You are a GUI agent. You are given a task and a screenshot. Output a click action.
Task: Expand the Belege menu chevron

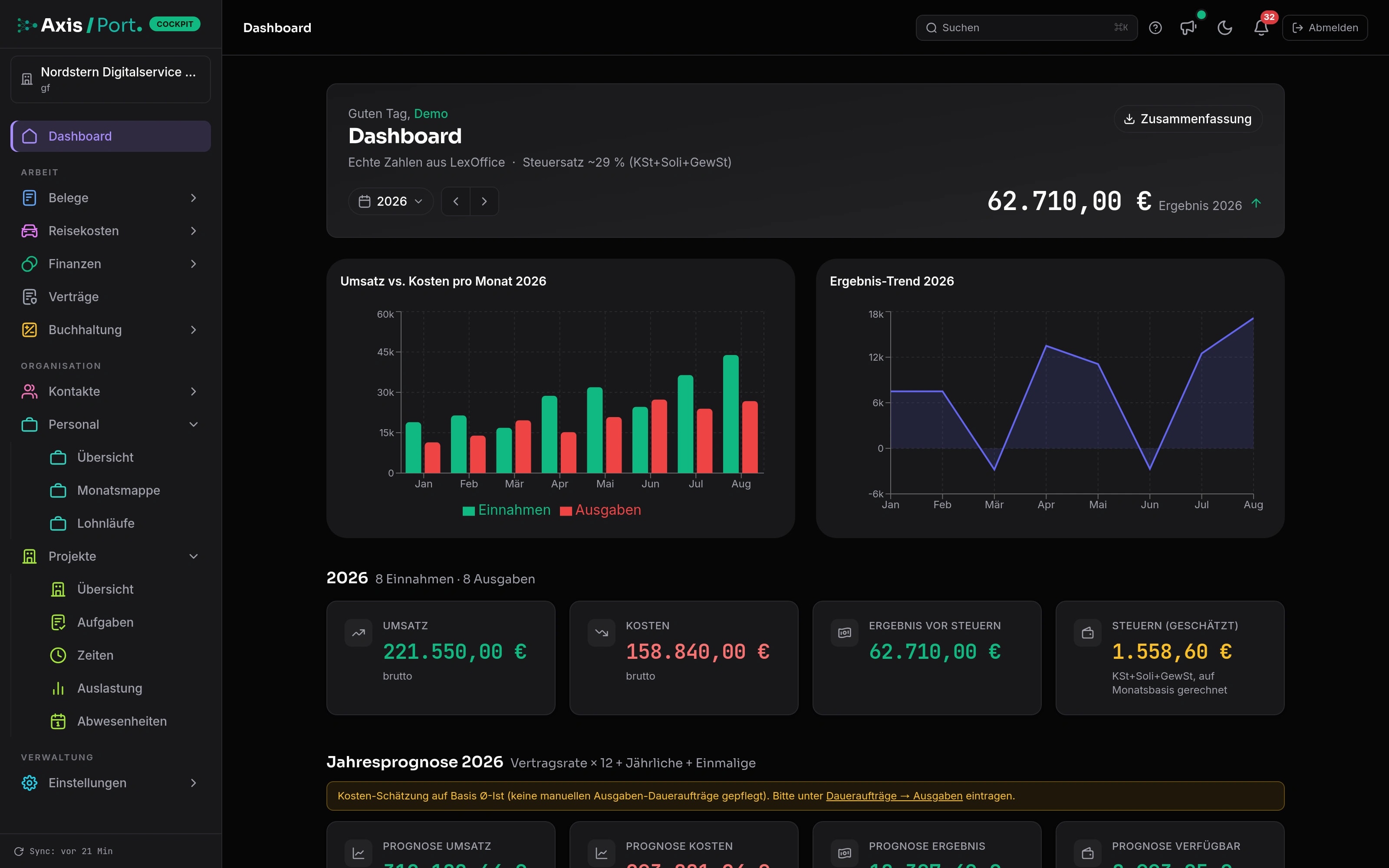pyautogui.click(x=194, y=198)
